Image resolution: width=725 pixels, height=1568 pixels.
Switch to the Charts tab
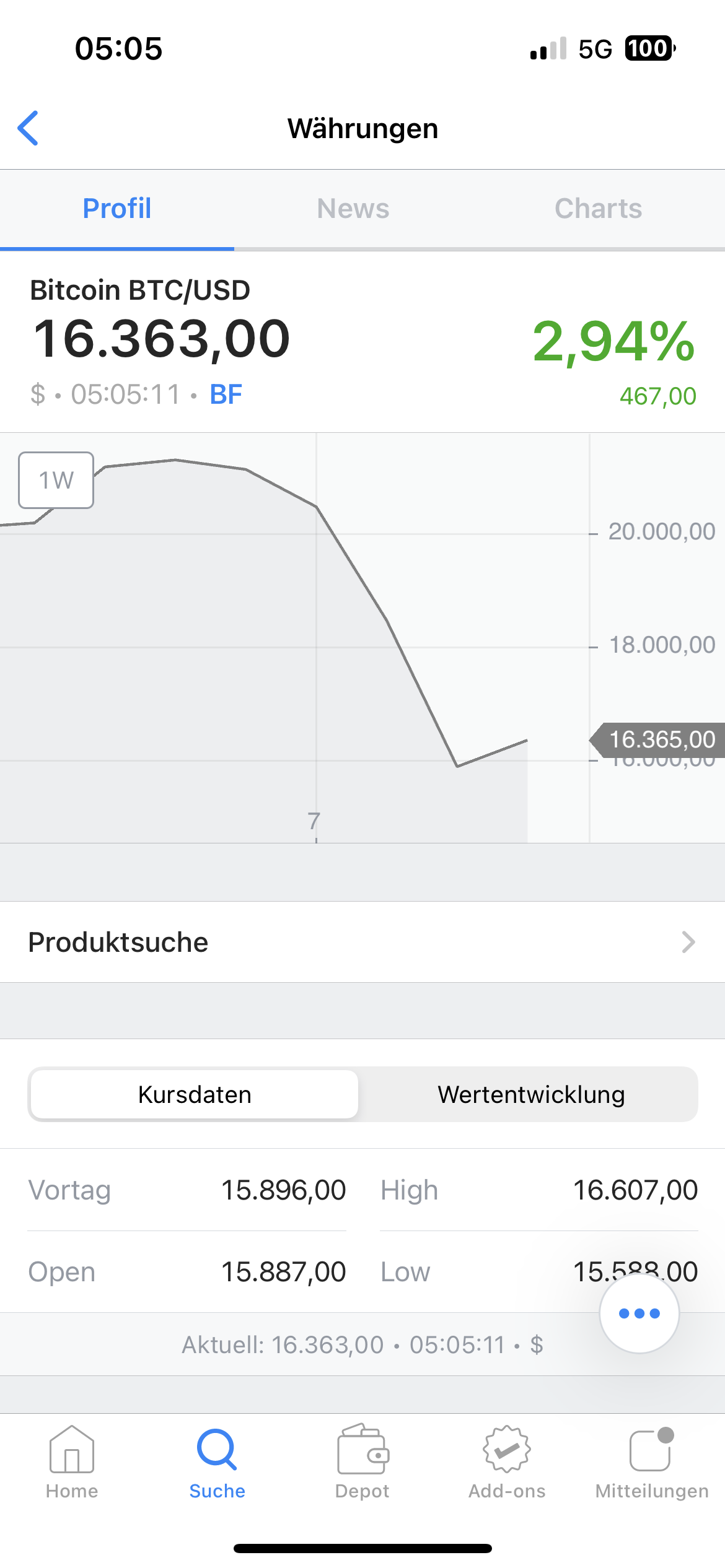pyautogui.click(x=598, y=209)
